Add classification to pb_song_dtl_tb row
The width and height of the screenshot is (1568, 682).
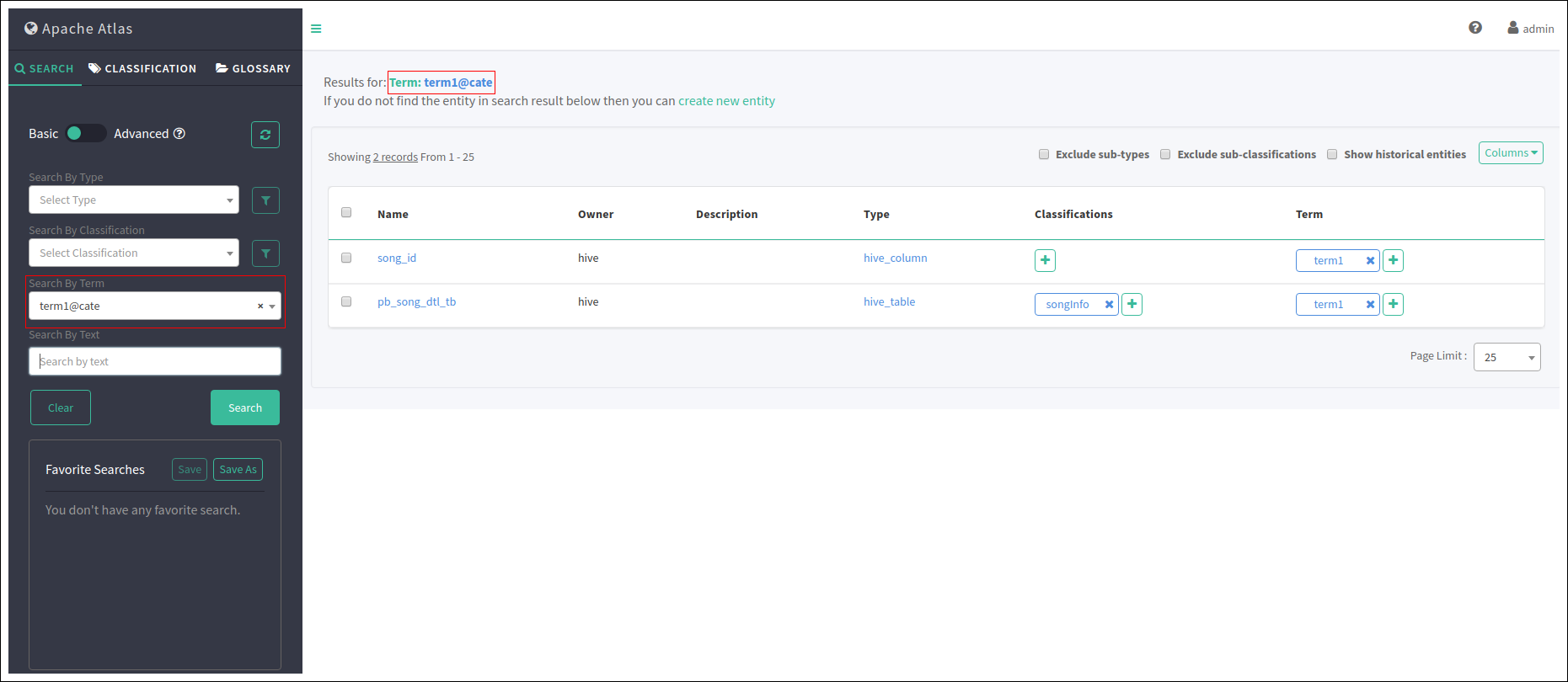point(1132,304)
